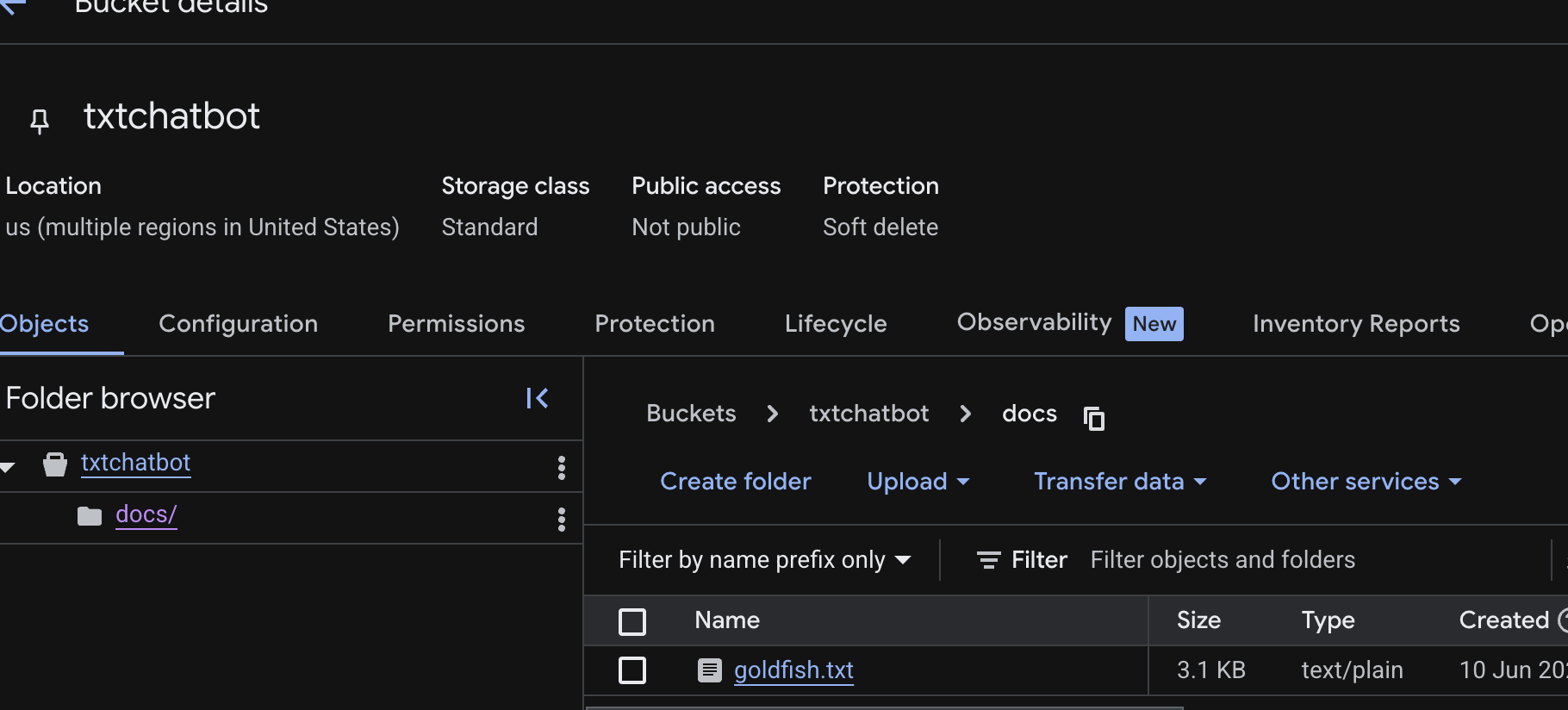The height and width of the screenshot is (710, 1568).
Task: Check the select-all checkbox in the Name header
Action: 632,620
